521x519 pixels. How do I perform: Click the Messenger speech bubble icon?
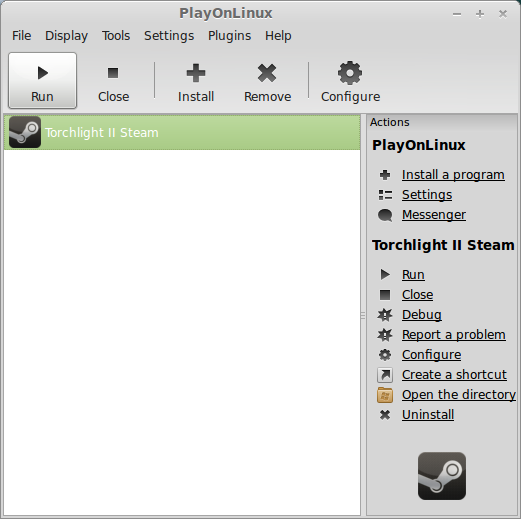click(385, 215)
